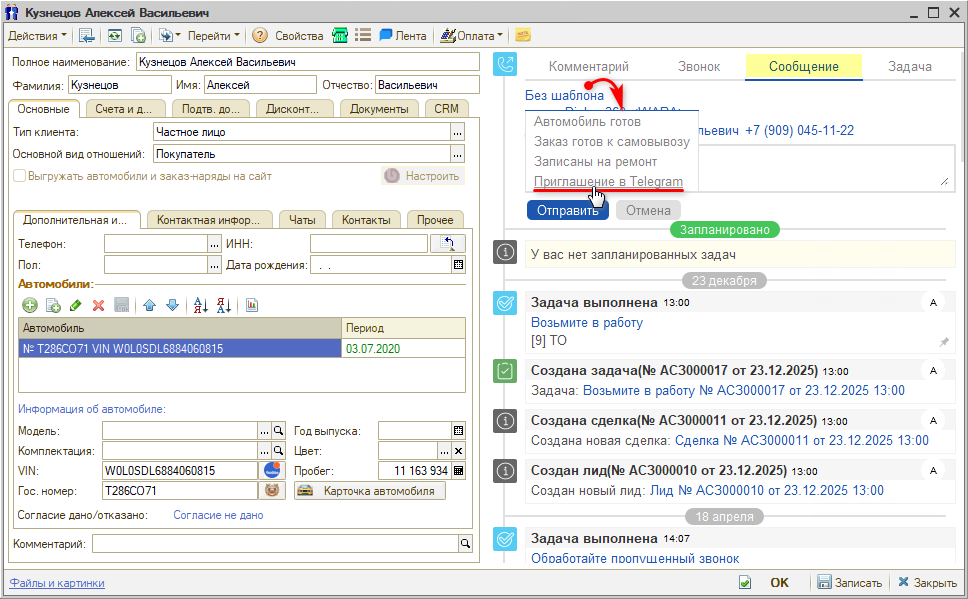
Task: Open Файлы и картинки link
Action: (x=57, y=583)
